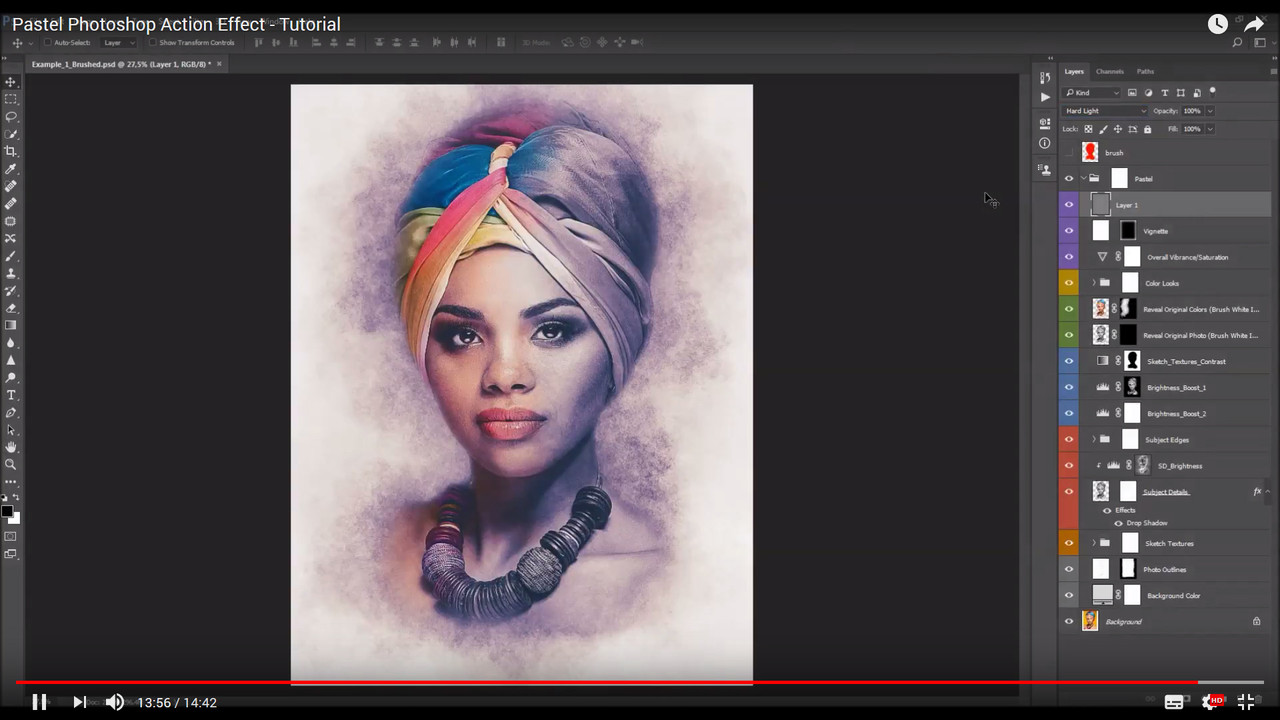Hide the Color Looks group
The image size is (1280, 720).
1069,283
